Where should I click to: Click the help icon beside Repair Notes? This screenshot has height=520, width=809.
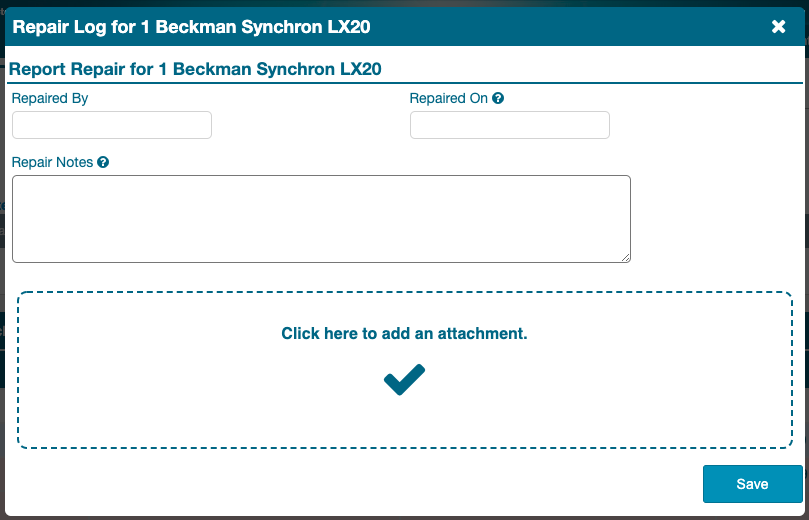103,162
